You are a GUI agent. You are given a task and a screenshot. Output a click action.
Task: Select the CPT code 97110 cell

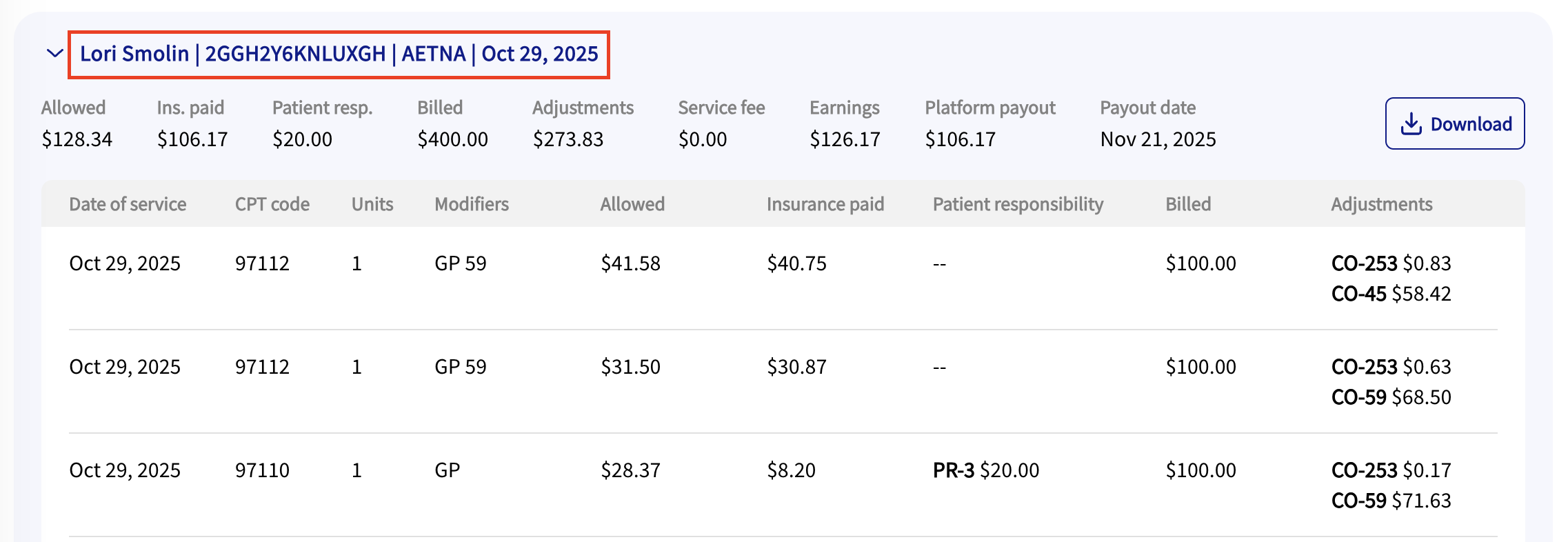pos(262,470)
